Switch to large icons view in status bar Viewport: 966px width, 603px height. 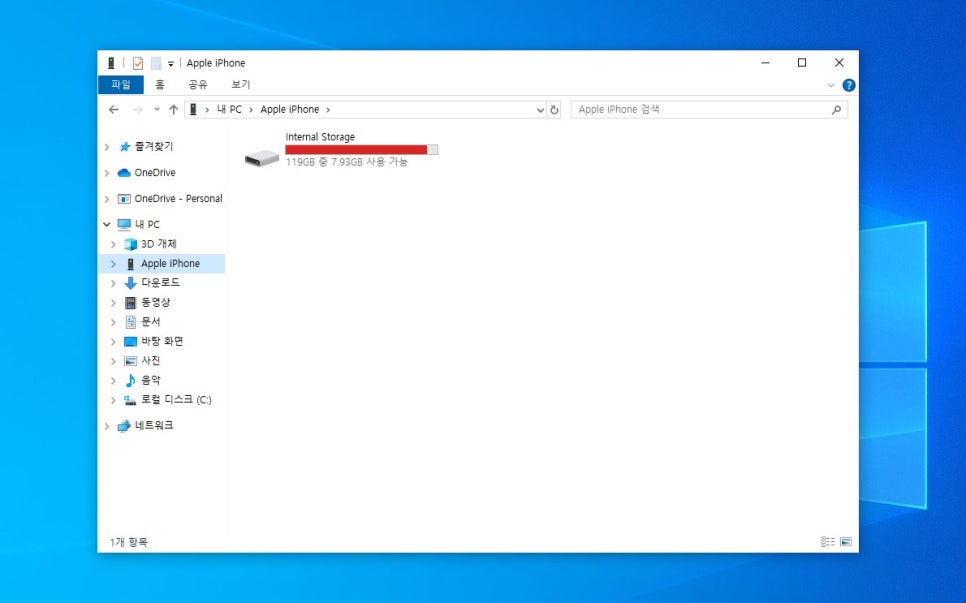click(x=846, y=542)
